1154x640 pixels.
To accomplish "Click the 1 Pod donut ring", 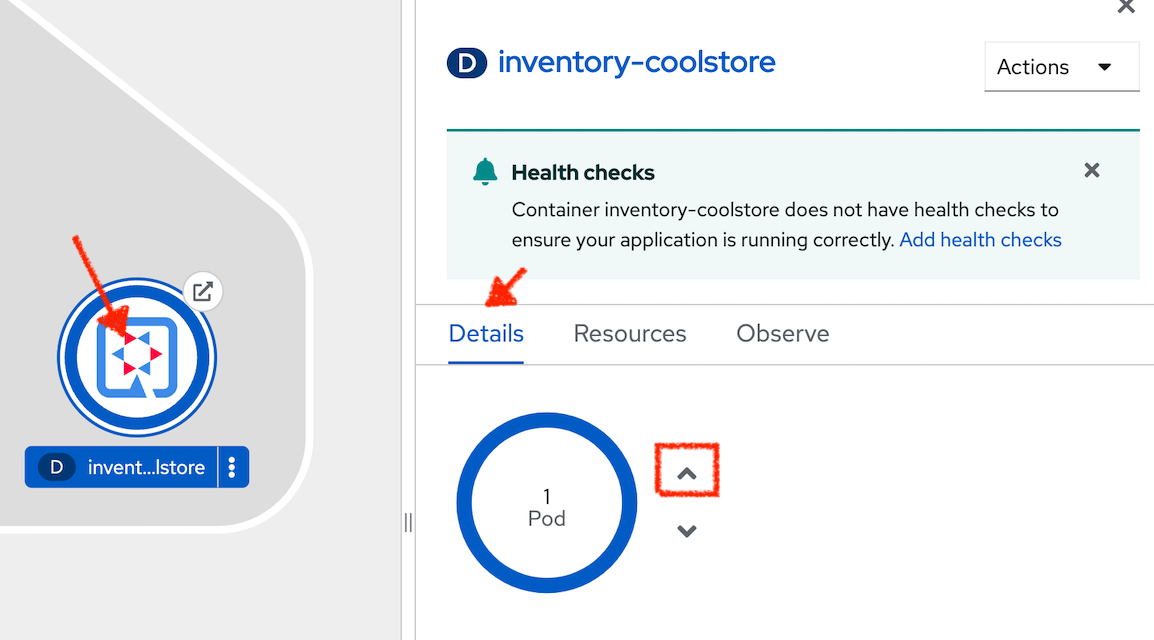I will [547, 502].
